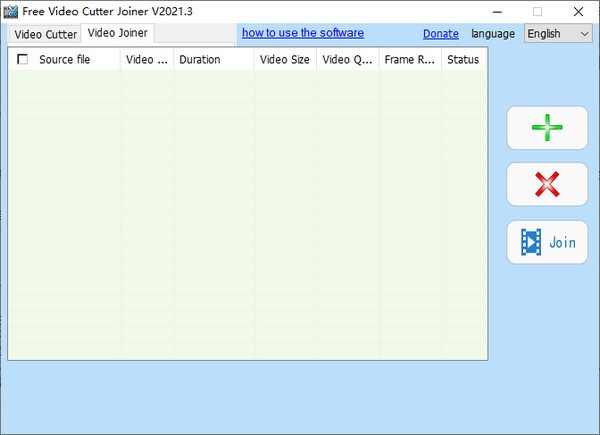
Task: Close the Free Video Cutter Joiner window
Action: [x=579, y=11]
